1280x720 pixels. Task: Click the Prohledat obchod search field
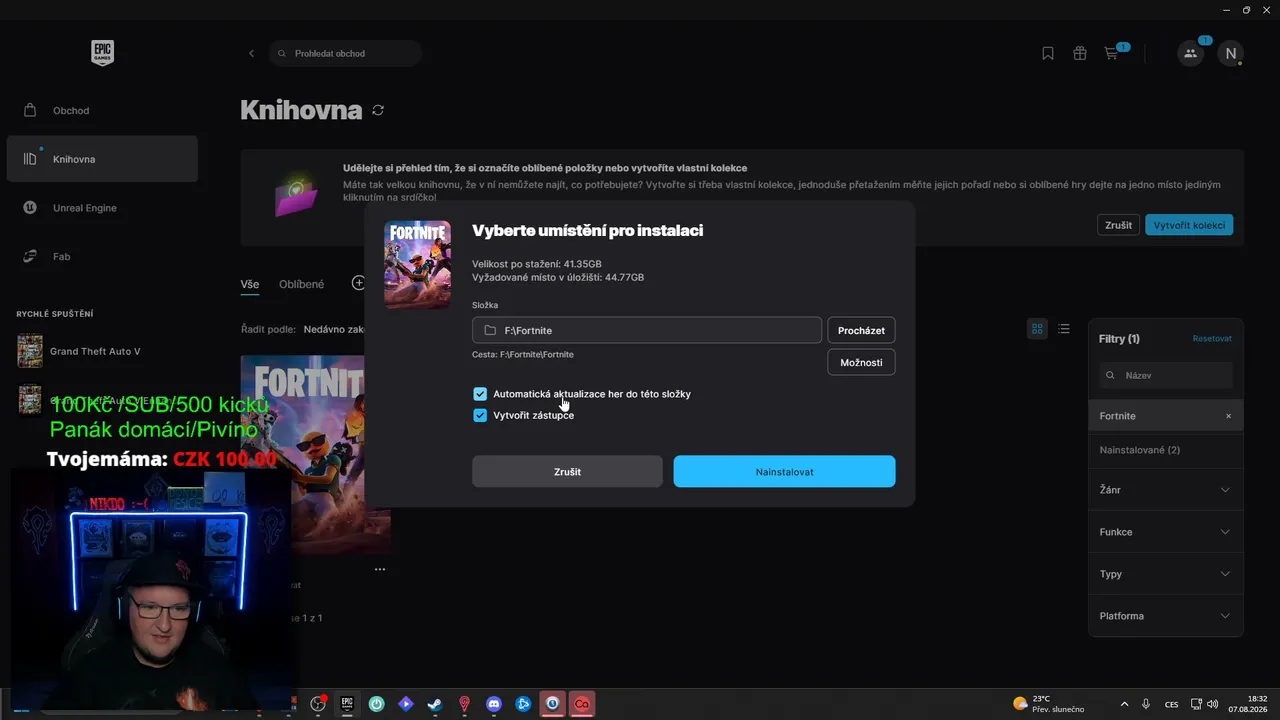coord(345,53)
